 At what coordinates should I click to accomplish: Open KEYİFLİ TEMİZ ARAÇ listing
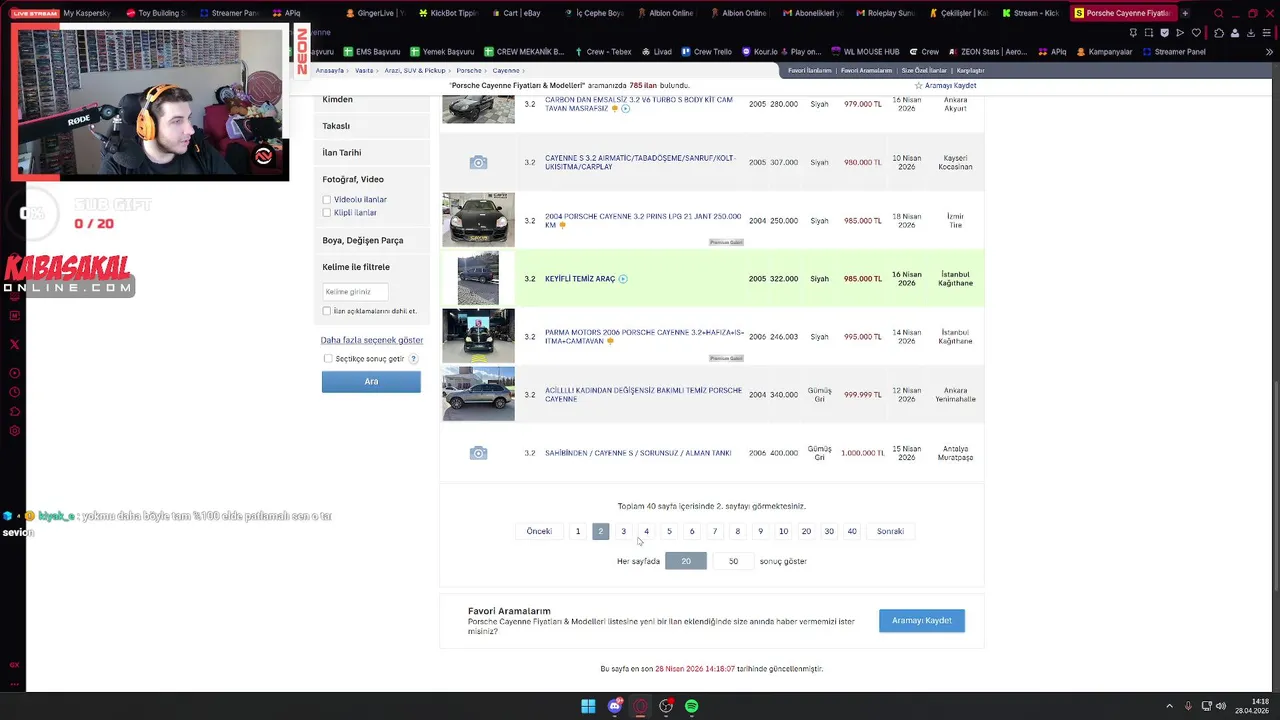580,279
